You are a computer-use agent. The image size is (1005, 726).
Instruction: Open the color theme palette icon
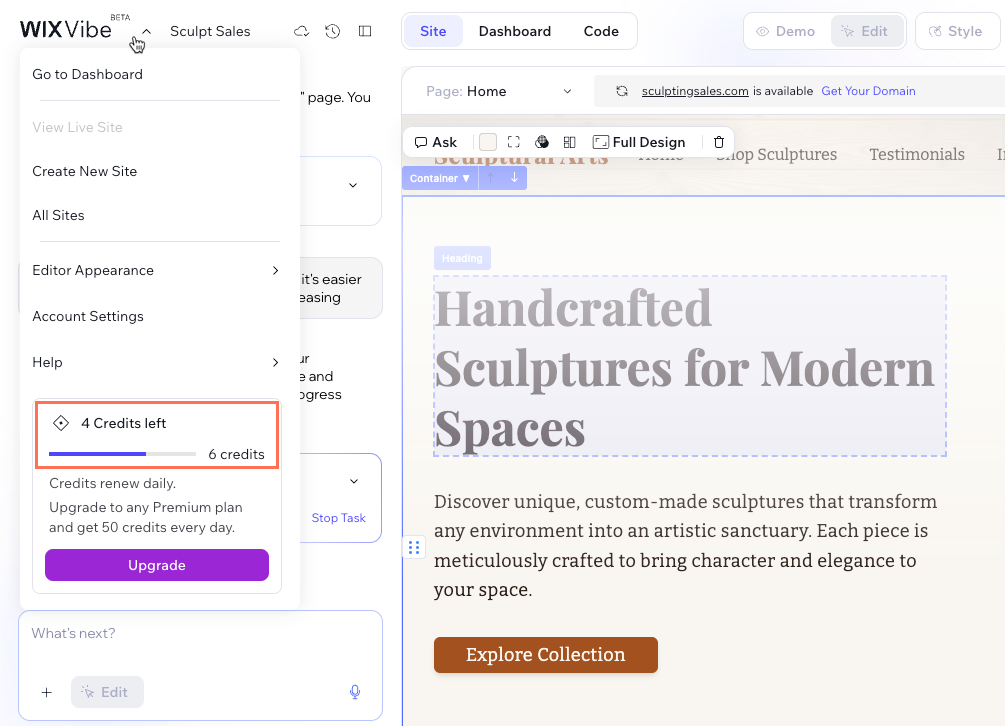(x=541, y=142)
